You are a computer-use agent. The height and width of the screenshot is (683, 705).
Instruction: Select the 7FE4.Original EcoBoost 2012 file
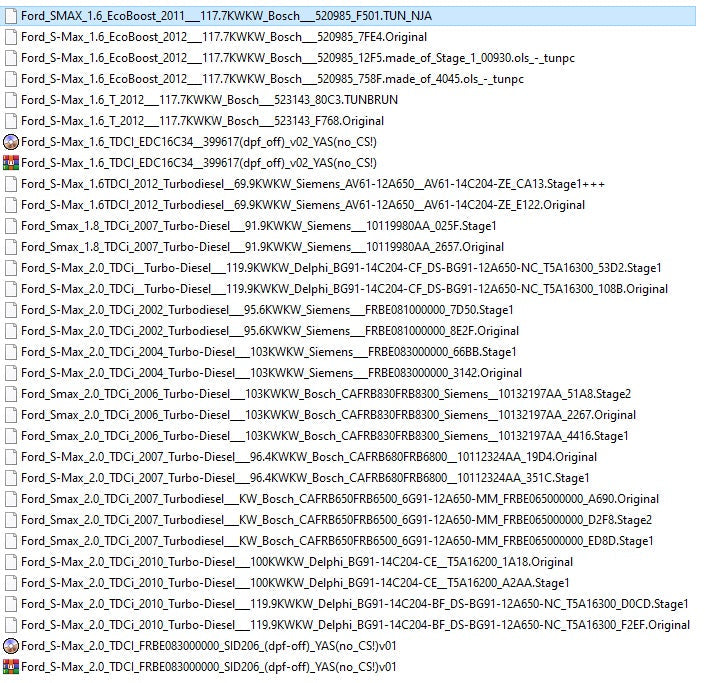pyautogui.click(x=209, y=37)
